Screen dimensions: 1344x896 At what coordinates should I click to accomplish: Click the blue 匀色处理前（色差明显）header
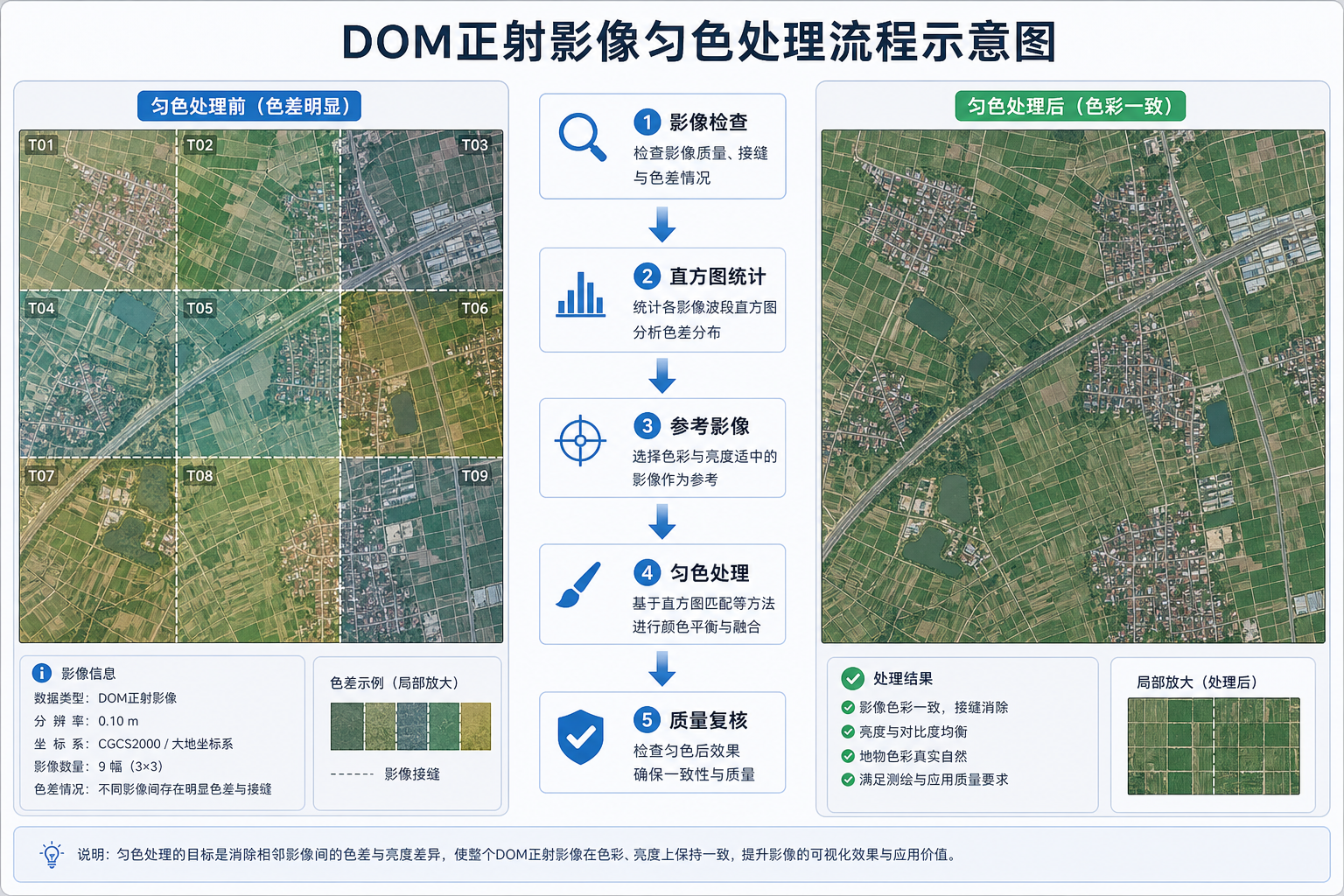click(249, 106)
